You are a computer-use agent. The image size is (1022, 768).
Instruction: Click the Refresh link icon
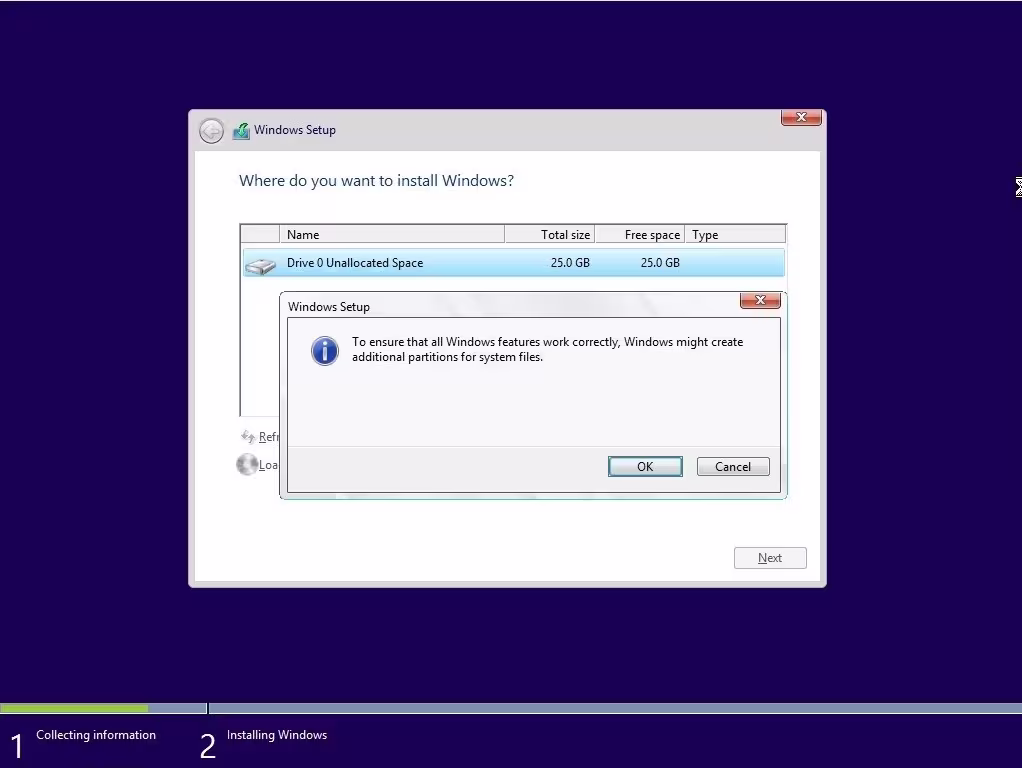248,436
